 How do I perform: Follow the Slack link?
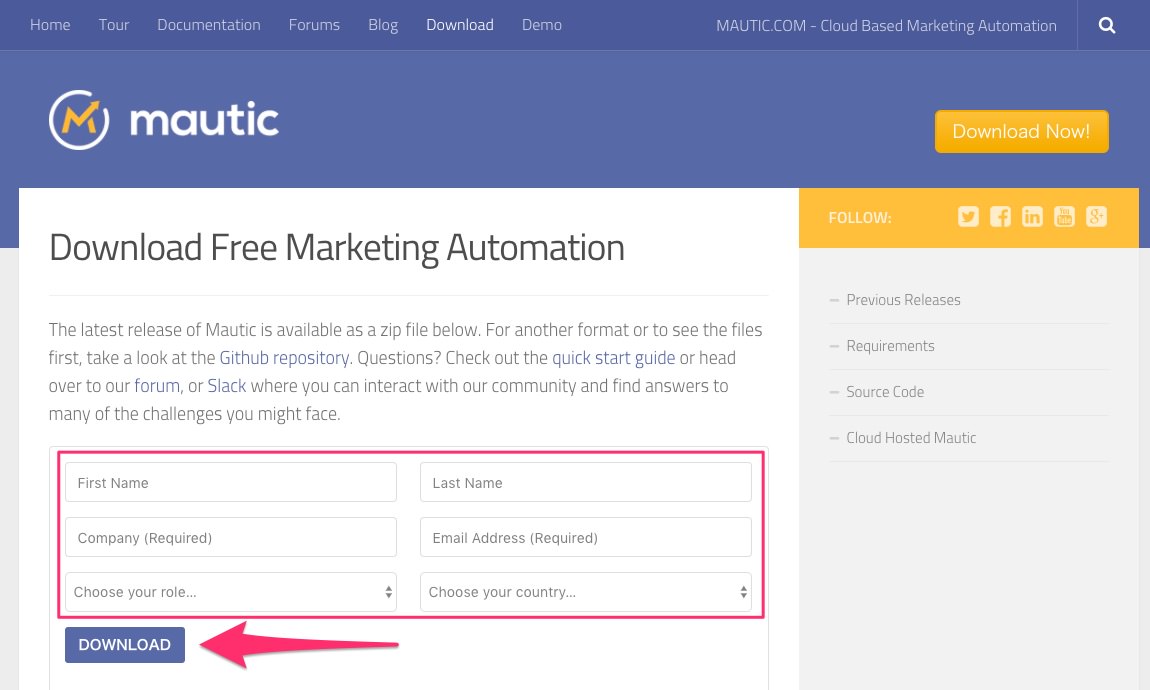click(x=227, y=386)
